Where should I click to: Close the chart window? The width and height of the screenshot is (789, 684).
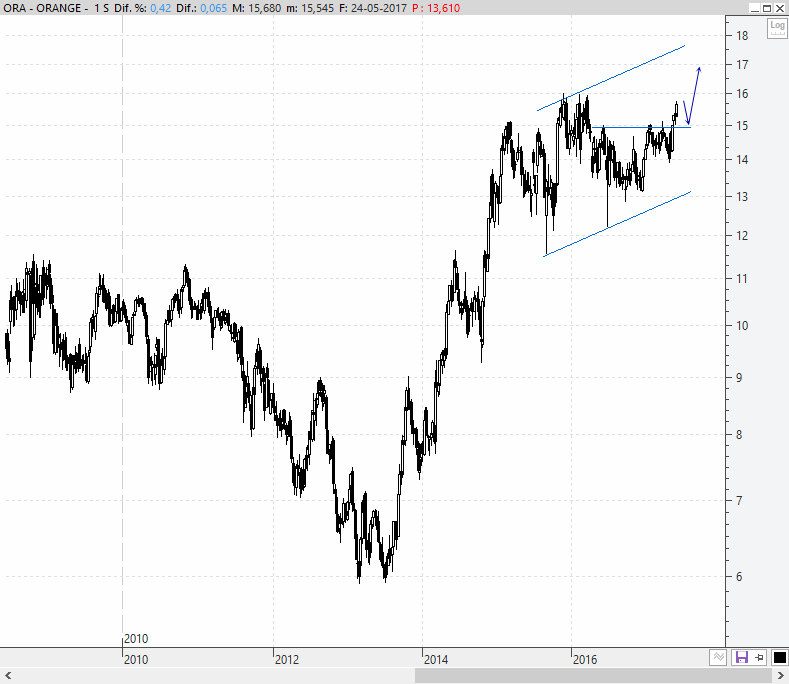click(x=779, y=8)
